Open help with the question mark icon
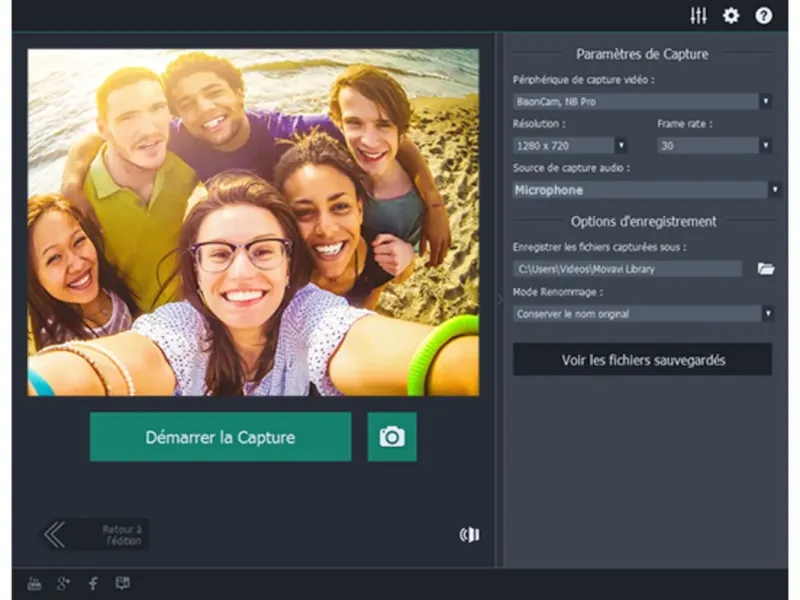The height and width of the screenshot is (600, 800). tap(764, 16)
